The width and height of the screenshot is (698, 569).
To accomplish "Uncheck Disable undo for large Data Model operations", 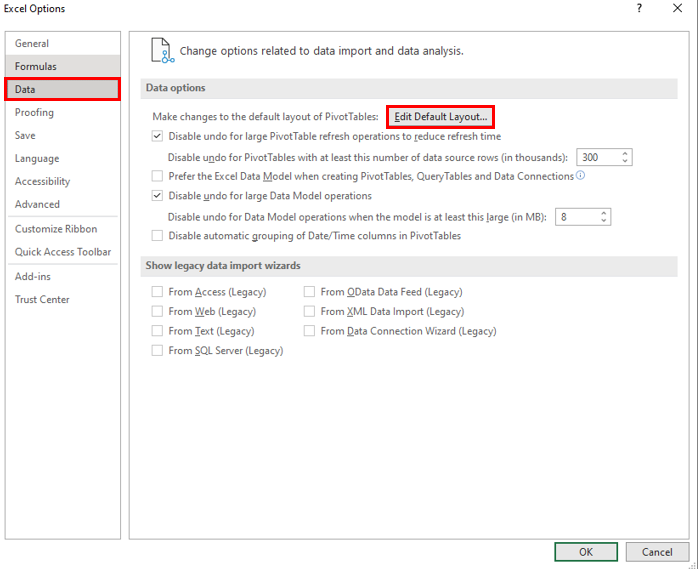I will 157,196.
